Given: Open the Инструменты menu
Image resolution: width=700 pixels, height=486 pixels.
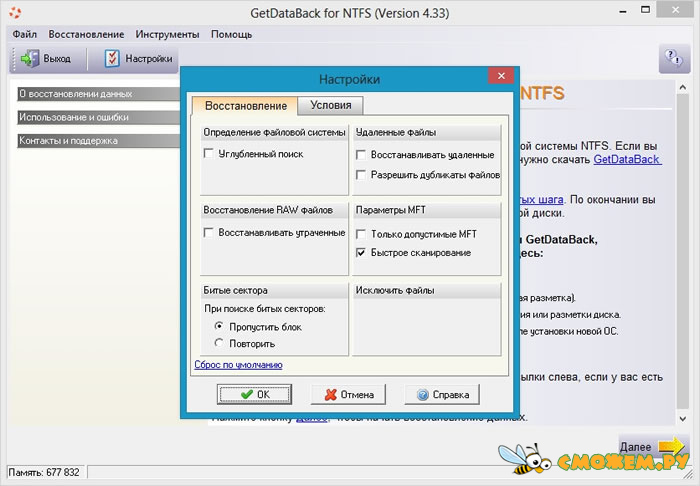Looking at the screenshot, I should pos(167,34).
